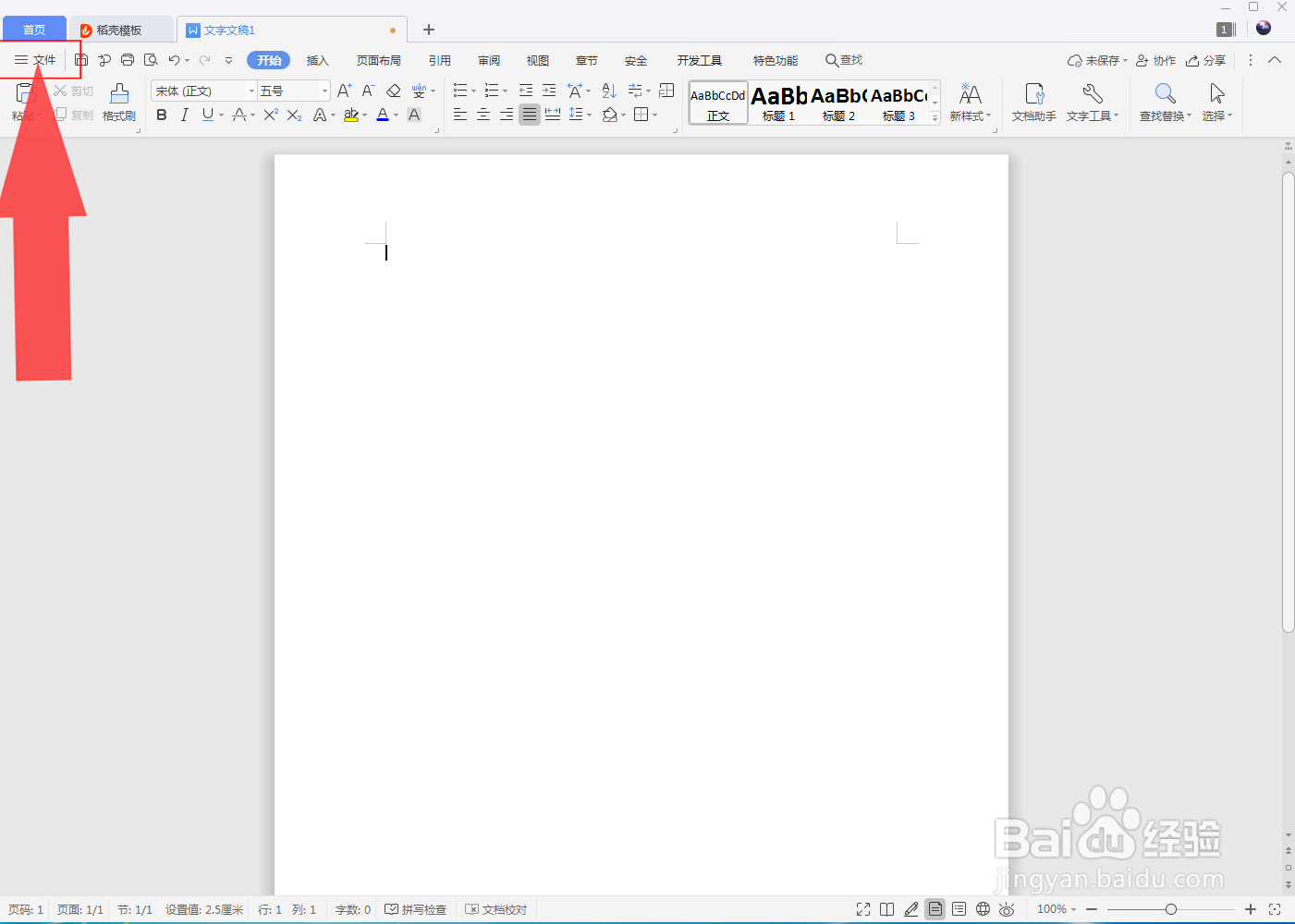This screenshot has width=1295, height=924.
Task: Click distributed alignment icon
Action: coord(553,115)
